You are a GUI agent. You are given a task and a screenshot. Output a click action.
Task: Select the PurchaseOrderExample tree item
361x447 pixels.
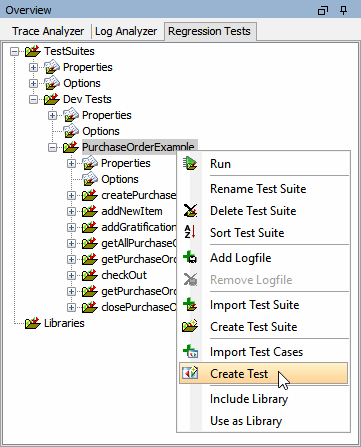click(x=138, y=147)
